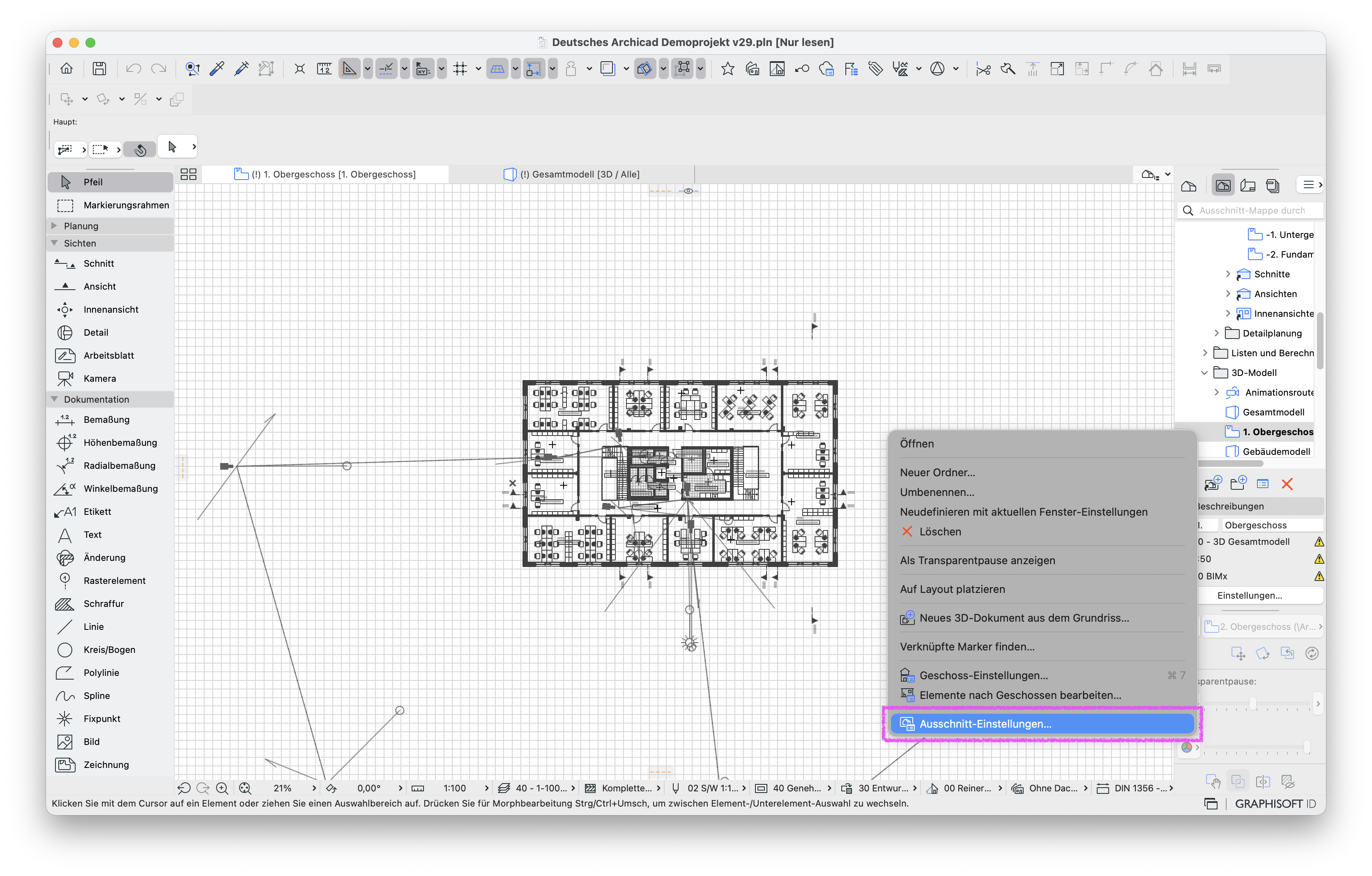Image resolution: width=1372 pixels, height=876 pixels.
Task: Click the new folder plus icon in navigator
Action: coord(1238,484)
